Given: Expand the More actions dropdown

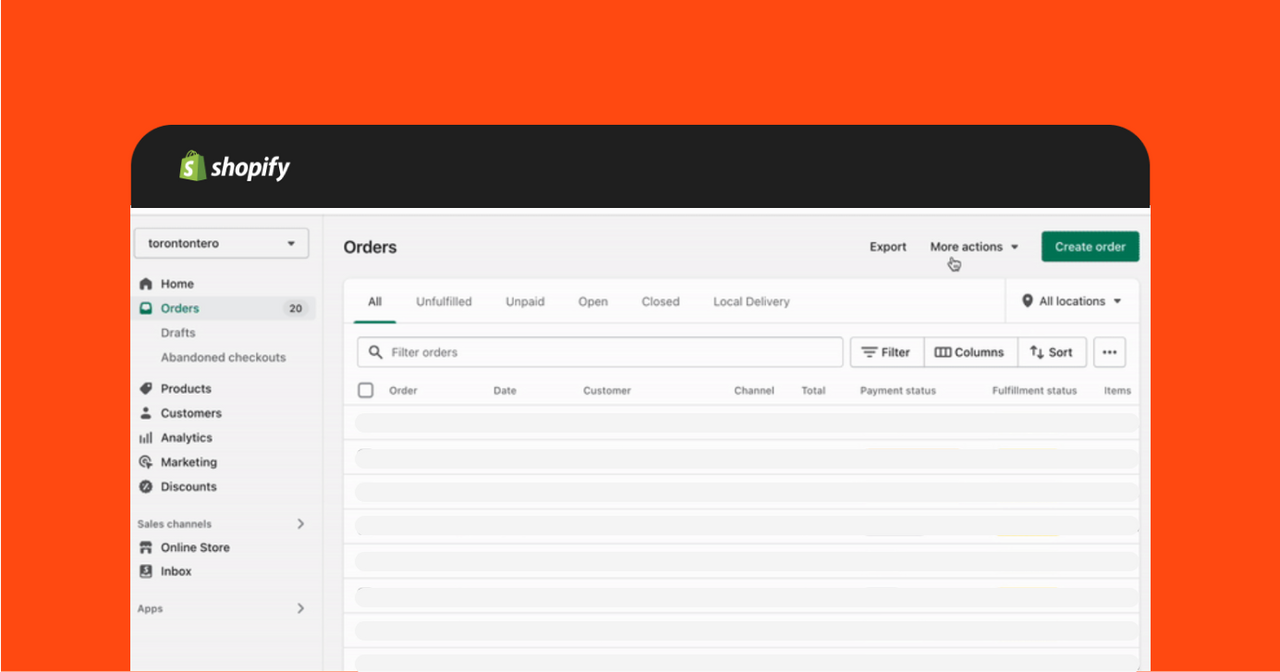Looking at the screenshot, I should [x=974, y=247].
